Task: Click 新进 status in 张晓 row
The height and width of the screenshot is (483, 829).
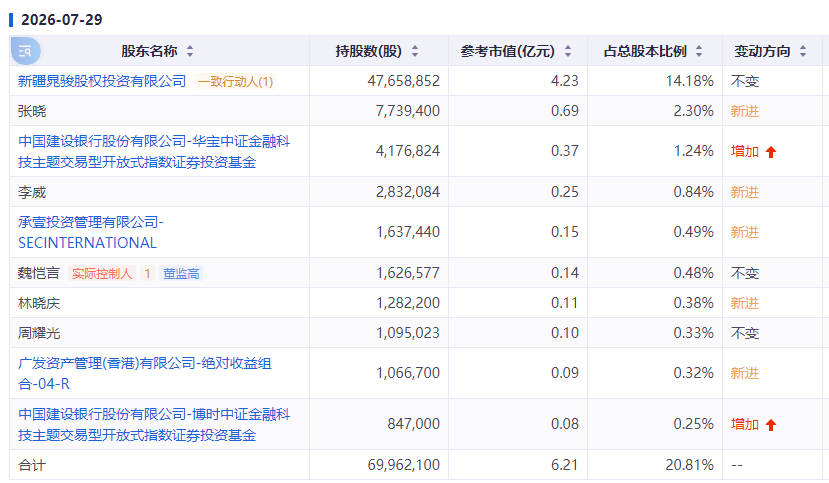Action: (x=744, y=112)
